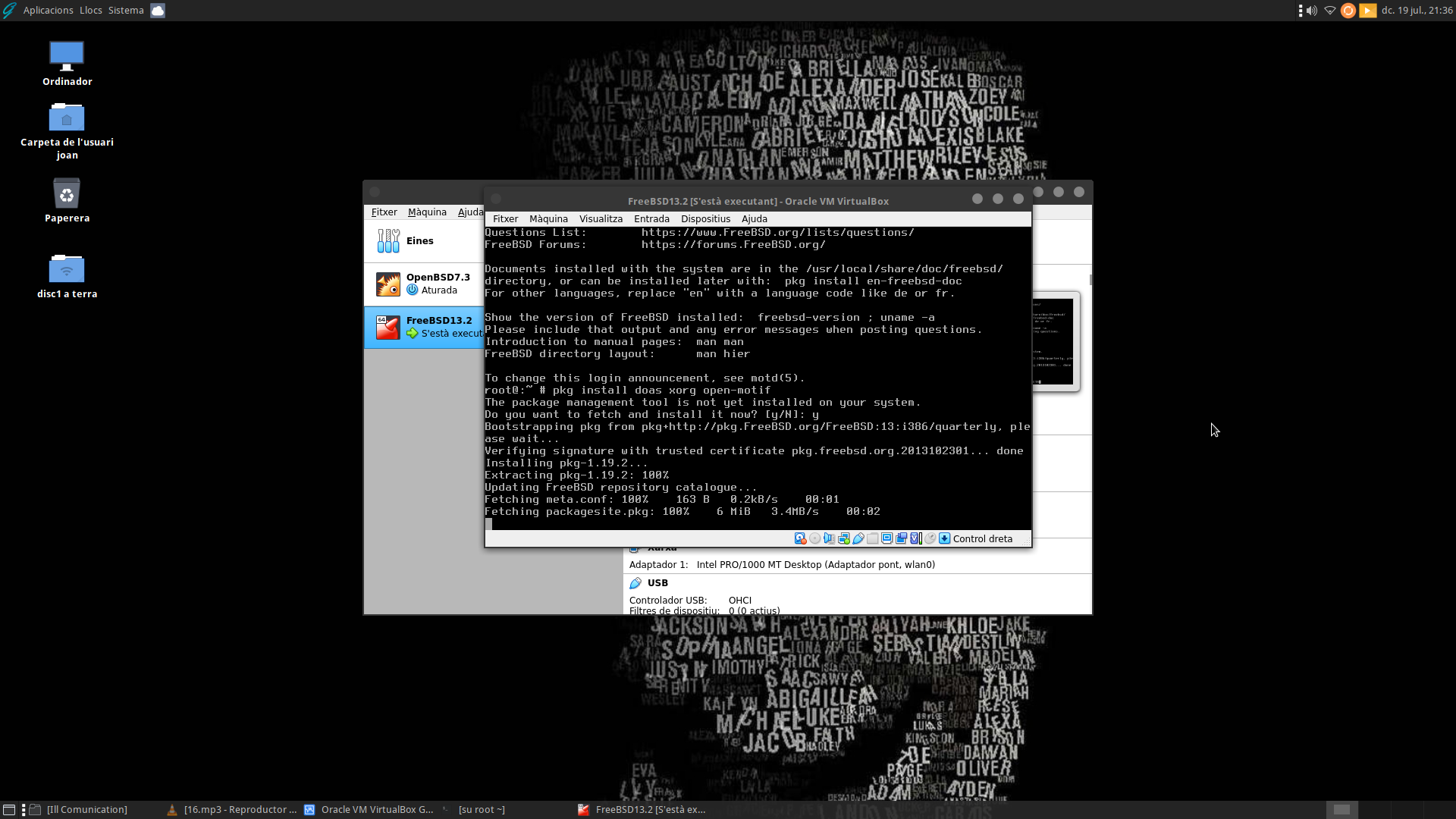Open the Aplicacions panel menu
This screenshot has width=1456, height=819.
(48, 10)
